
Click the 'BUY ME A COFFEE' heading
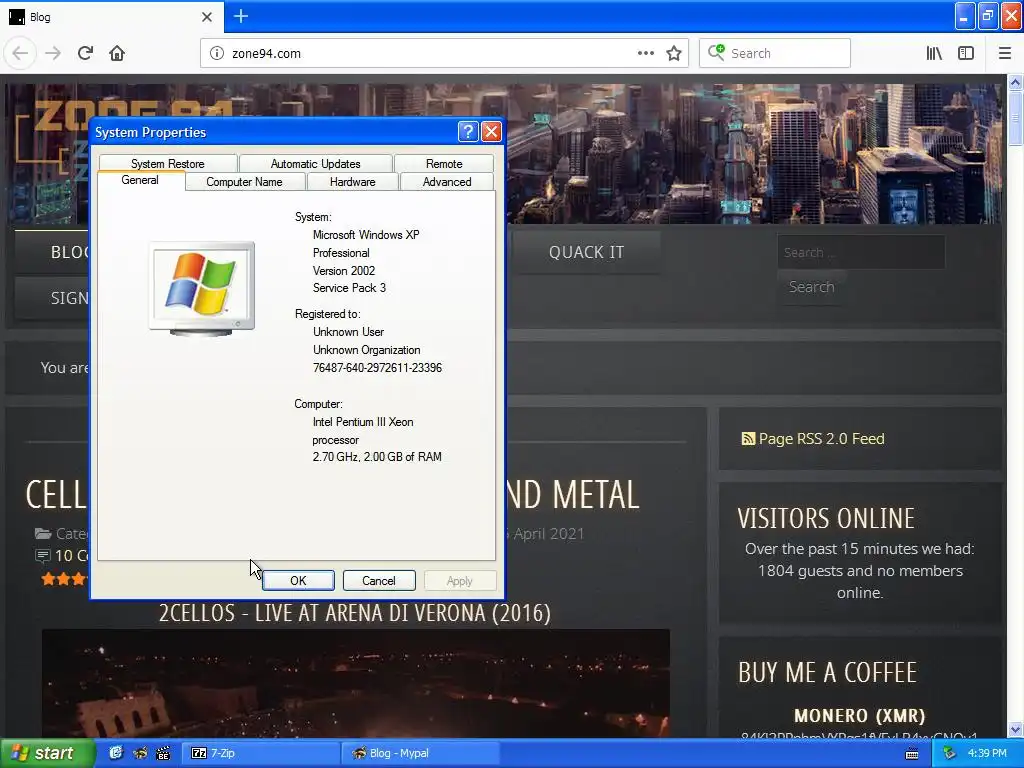tap(827, 673)
